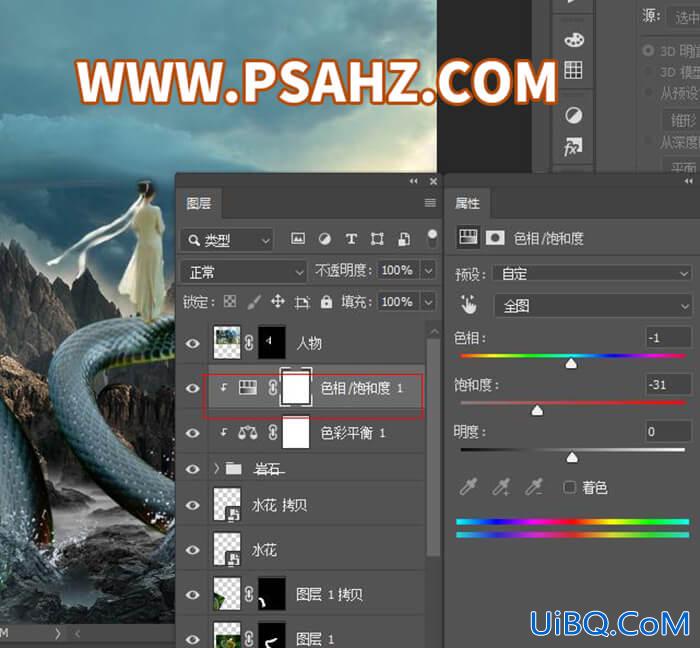This screenshot has height=648, width=700.
Task: Lock all padlock icon
Action: pos(326,302)
